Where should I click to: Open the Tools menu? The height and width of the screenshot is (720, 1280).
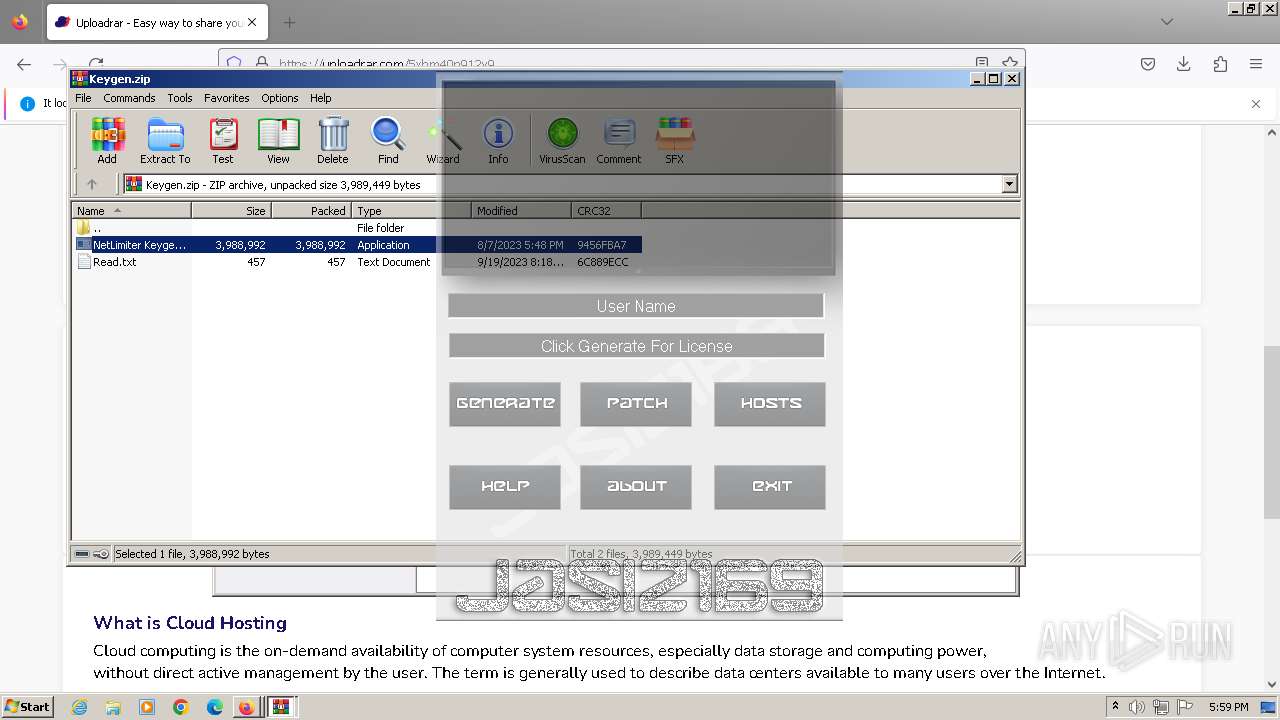pos(180,98)
